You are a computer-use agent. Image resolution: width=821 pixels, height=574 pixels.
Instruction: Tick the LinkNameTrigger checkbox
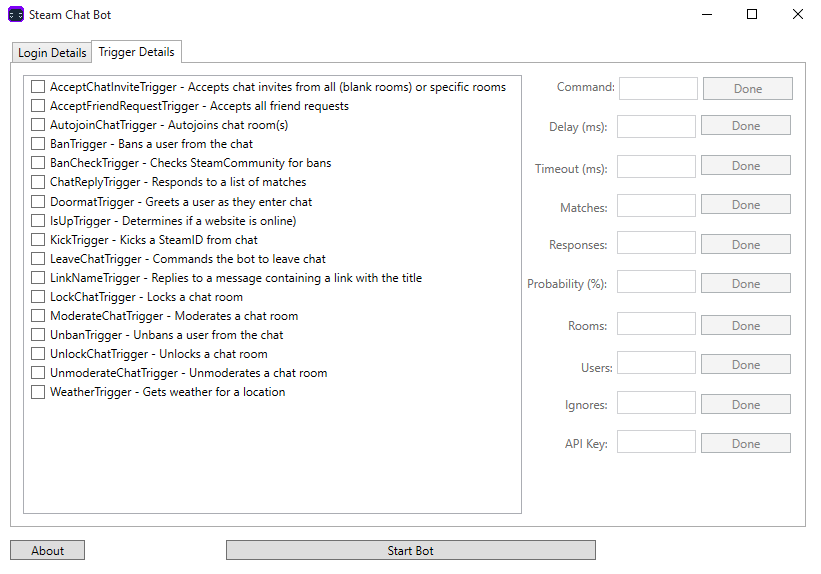[38, 278]
